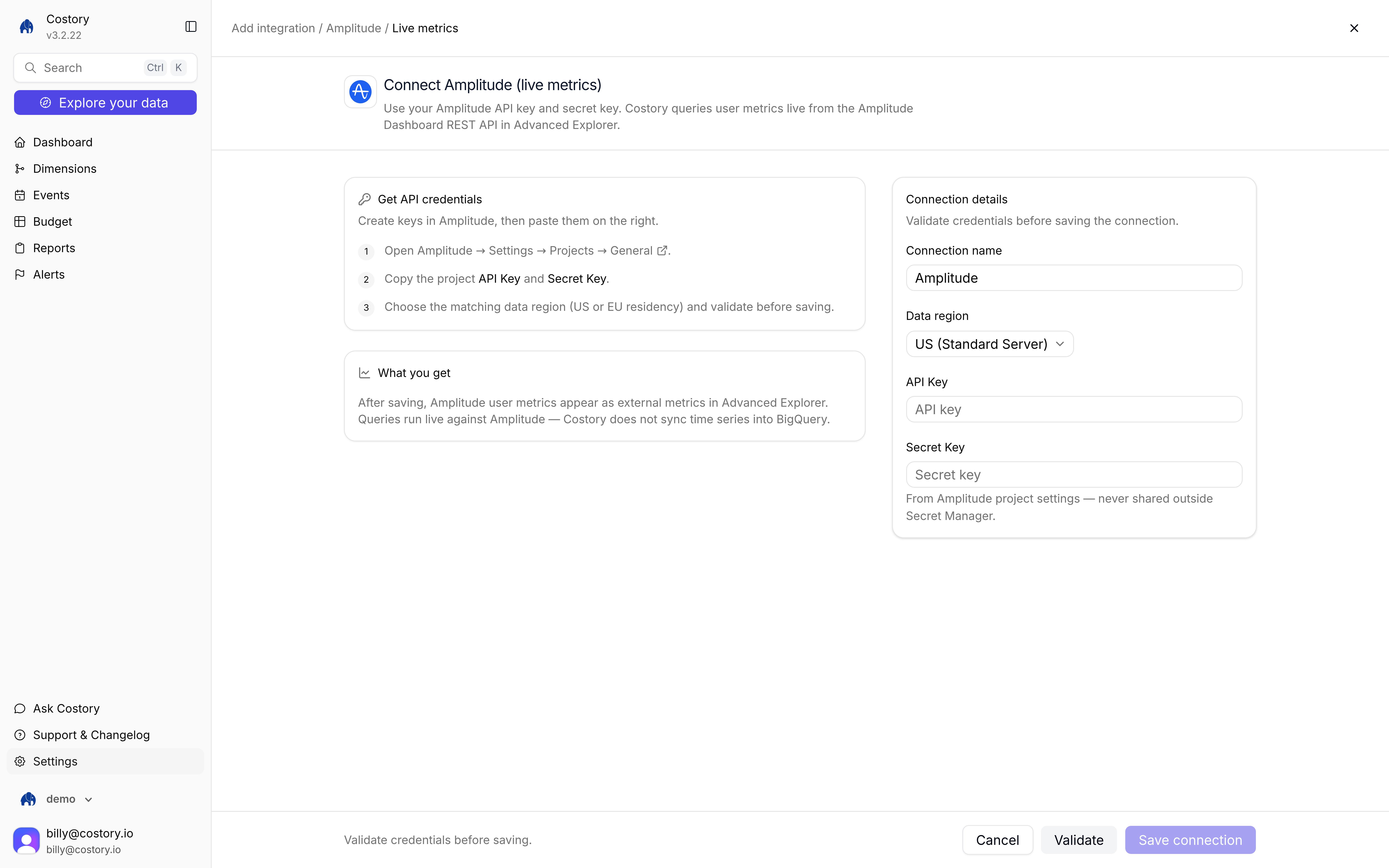Click the Amplitude logo icon
1389x868 pixels.
tap(360, 92)
